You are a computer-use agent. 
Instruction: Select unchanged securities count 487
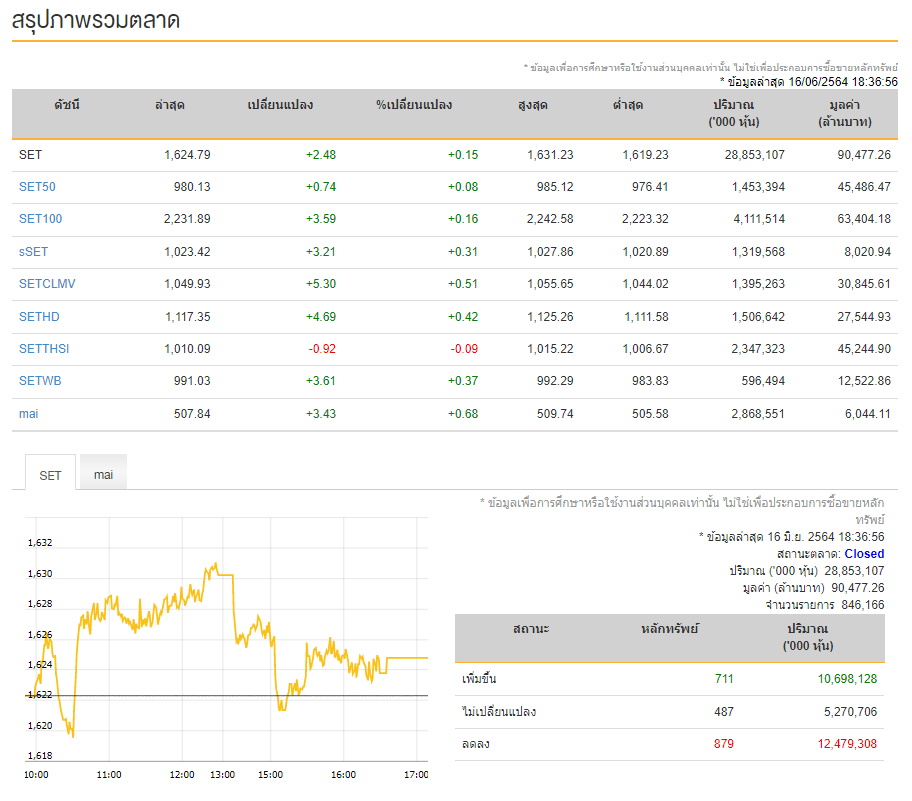pos(724,712)
